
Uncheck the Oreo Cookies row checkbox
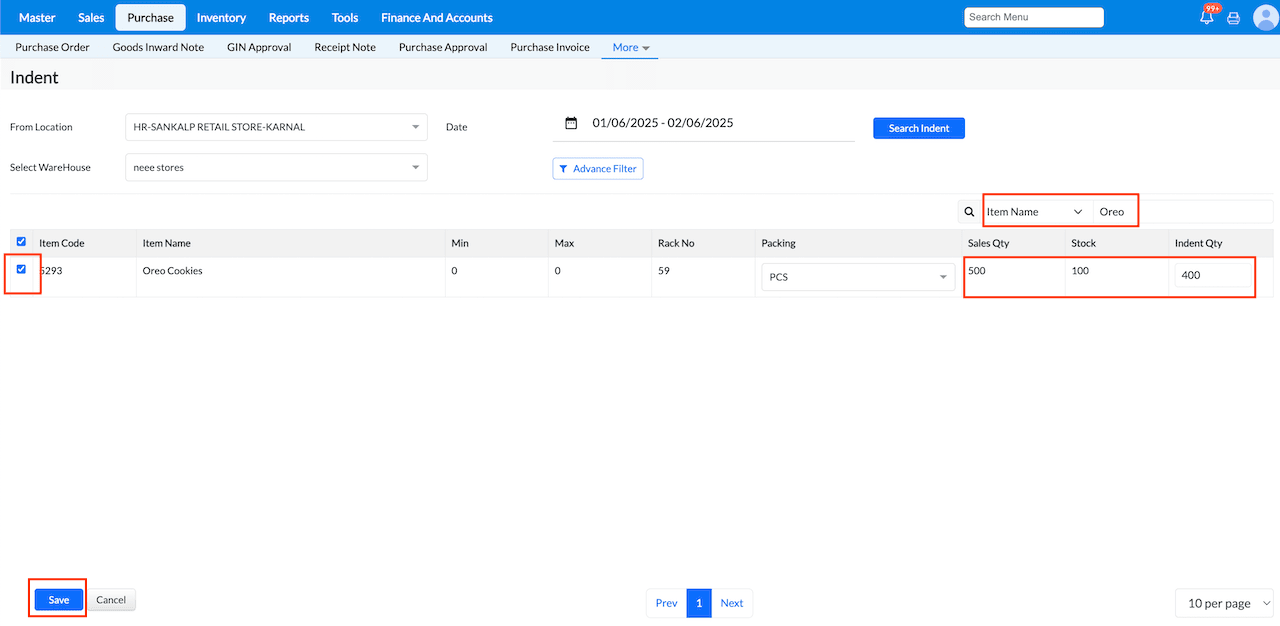pyautogui.click(x=22, y=269)
